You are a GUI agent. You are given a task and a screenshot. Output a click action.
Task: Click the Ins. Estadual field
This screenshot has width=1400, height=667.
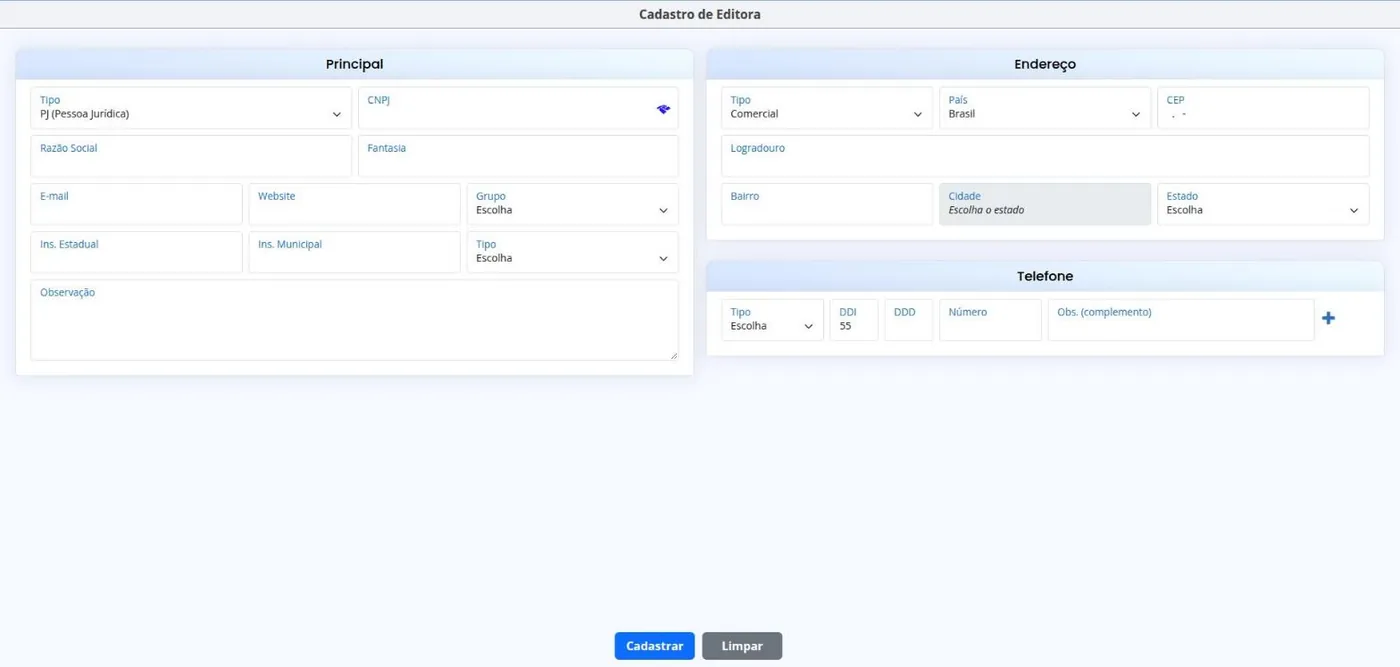pyautogui.click(x=136, y=252)
